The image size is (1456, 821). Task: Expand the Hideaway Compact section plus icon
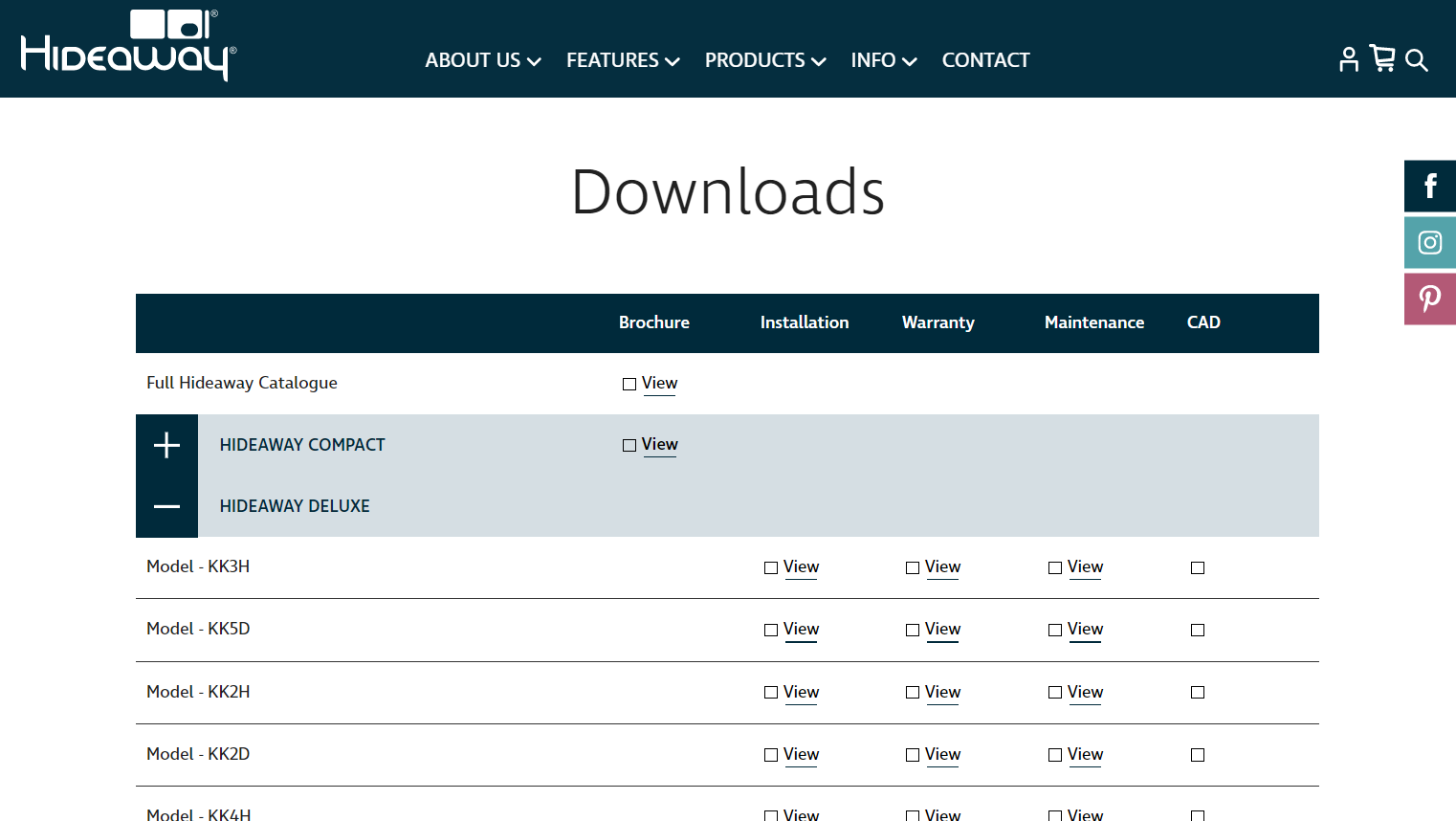point(166,445)
